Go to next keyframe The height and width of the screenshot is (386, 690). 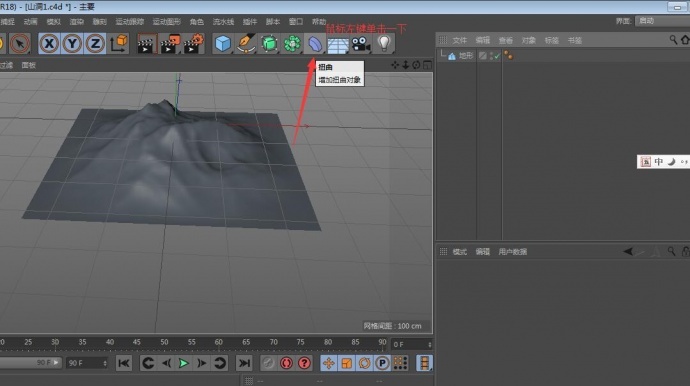pyautogui.click(x=220, y=363)
